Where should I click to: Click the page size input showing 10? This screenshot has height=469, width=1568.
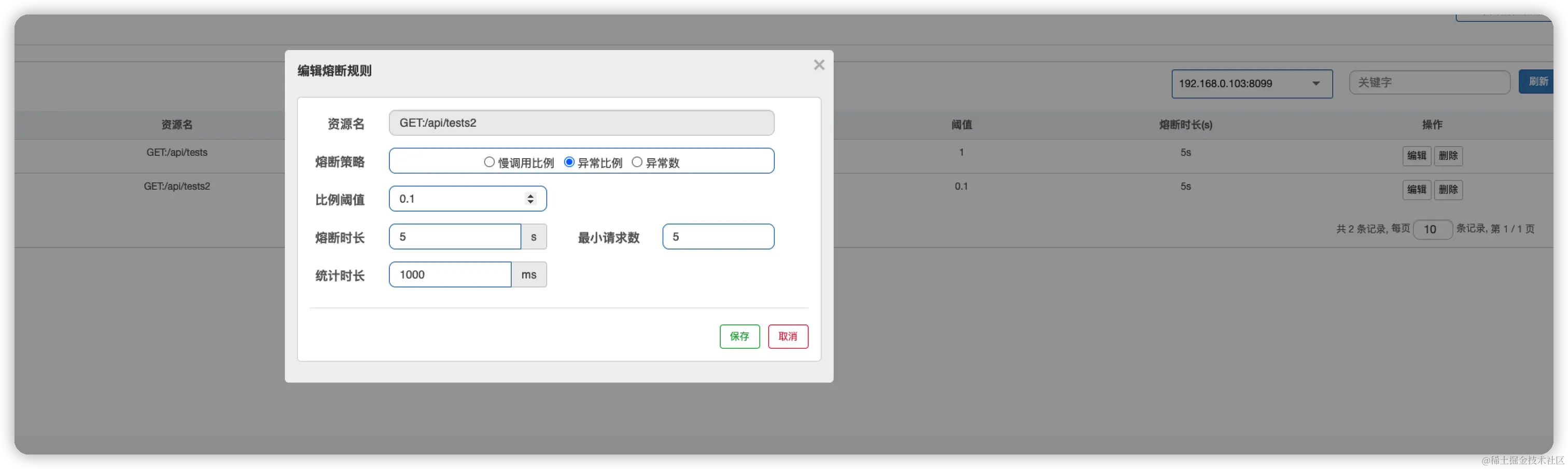coord(1432,229)
